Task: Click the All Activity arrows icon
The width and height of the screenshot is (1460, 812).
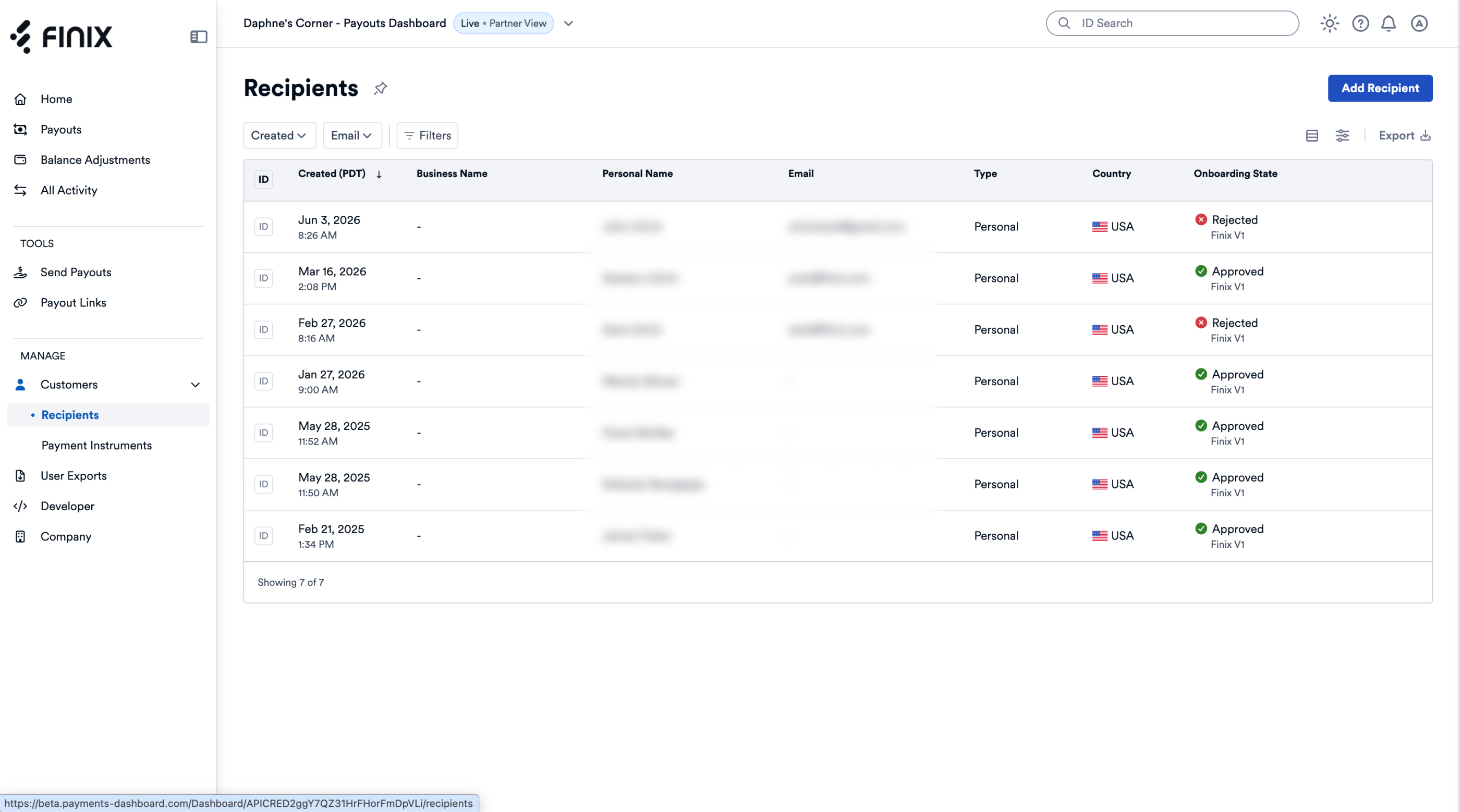Action: coord(20,190)
